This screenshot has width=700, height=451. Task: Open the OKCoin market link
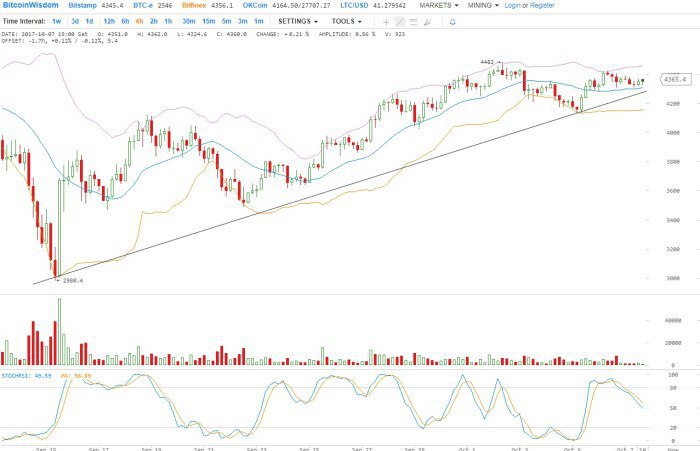click(x=255, y=5)
